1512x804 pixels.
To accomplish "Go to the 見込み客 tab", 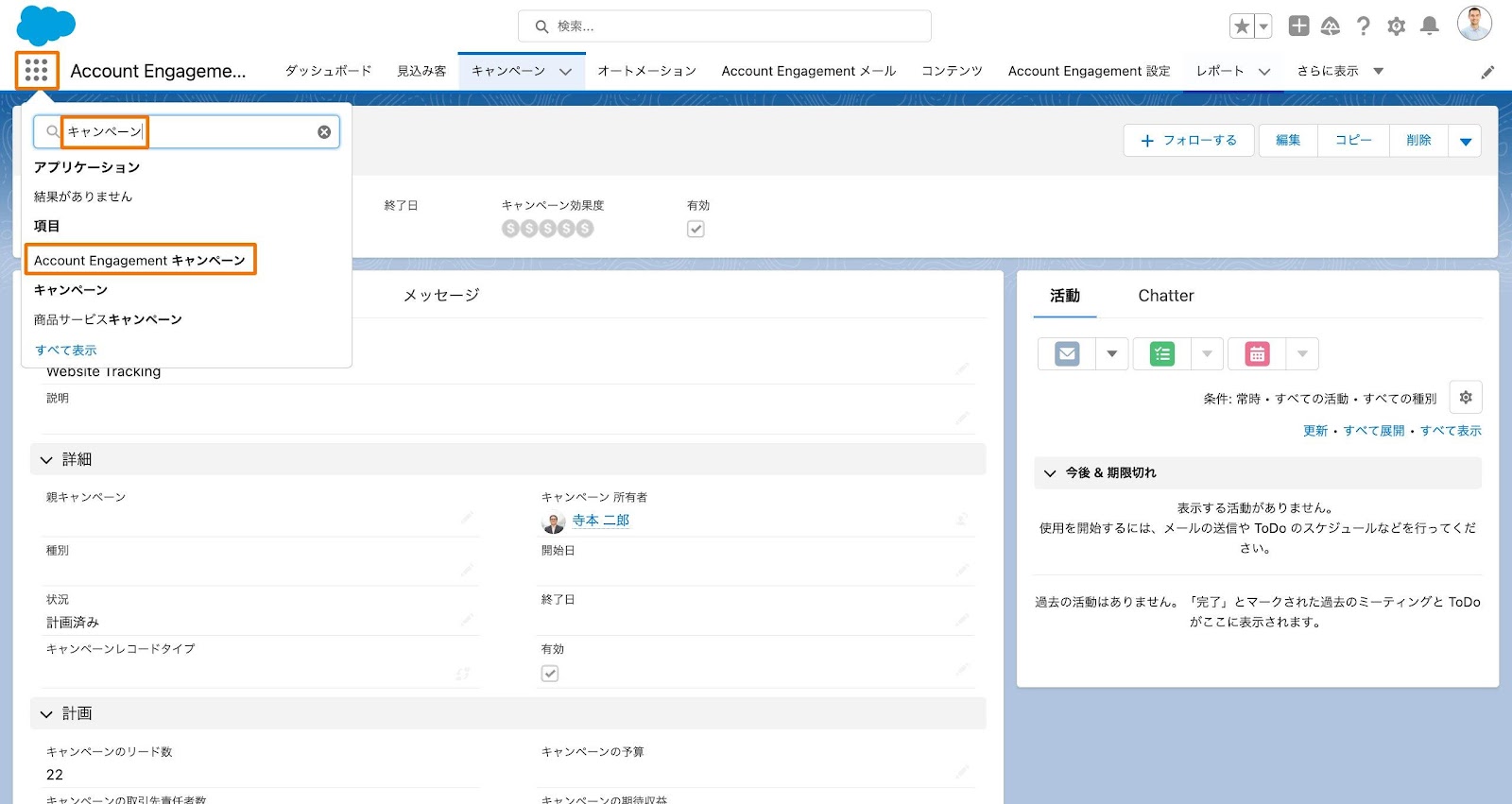I will (x=421, y=71).
